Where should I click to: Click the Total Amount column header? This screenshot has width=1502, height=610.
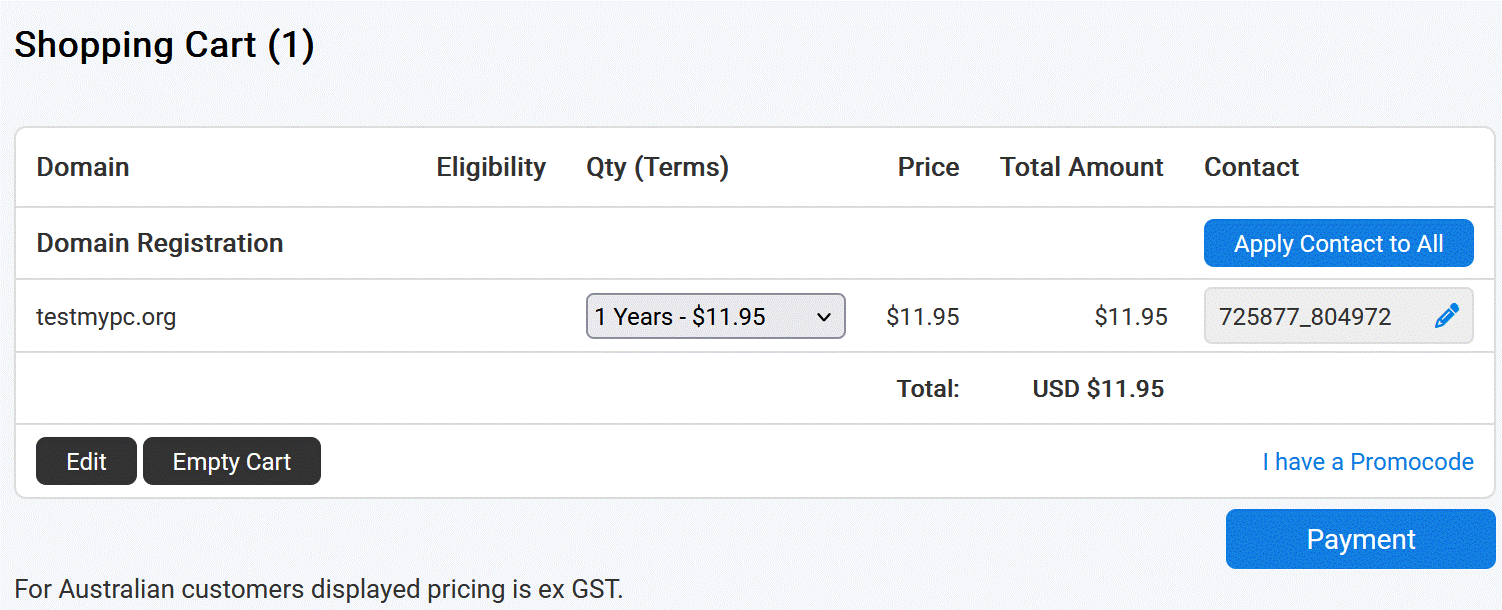[x=1081, y=167]
